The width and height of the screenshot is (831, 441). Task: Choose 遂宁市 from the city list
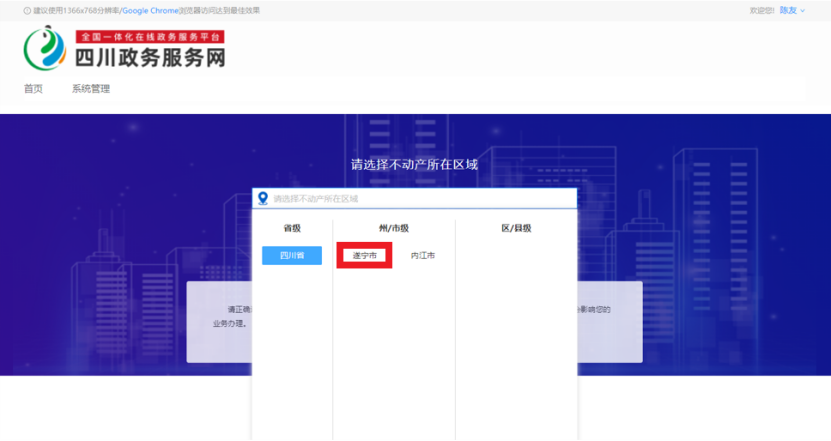pos(364,255)
